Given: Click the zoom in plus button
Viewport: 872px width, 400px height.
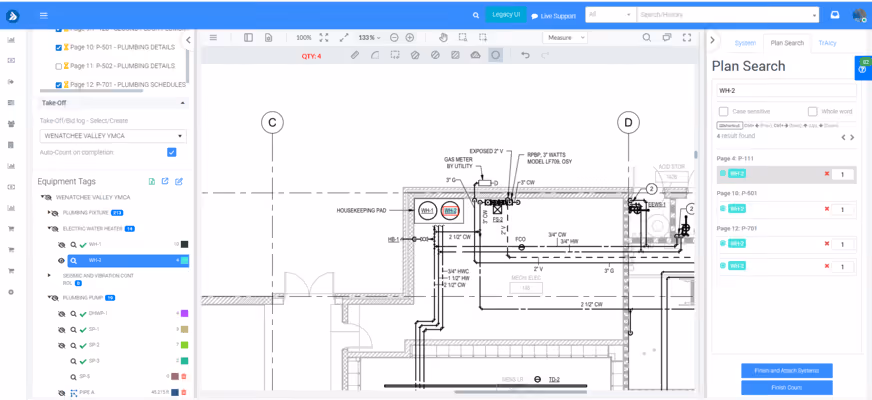Looking at the screenshot, I should point(410,37).
